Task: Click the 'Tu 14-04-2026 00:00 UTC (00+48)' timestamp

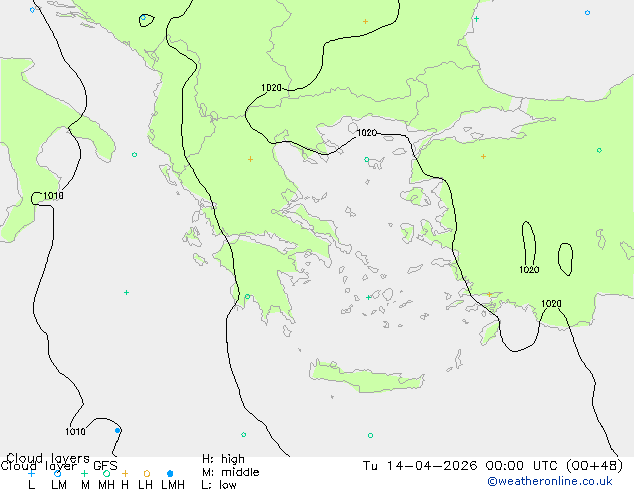Action: pos(492,466)
